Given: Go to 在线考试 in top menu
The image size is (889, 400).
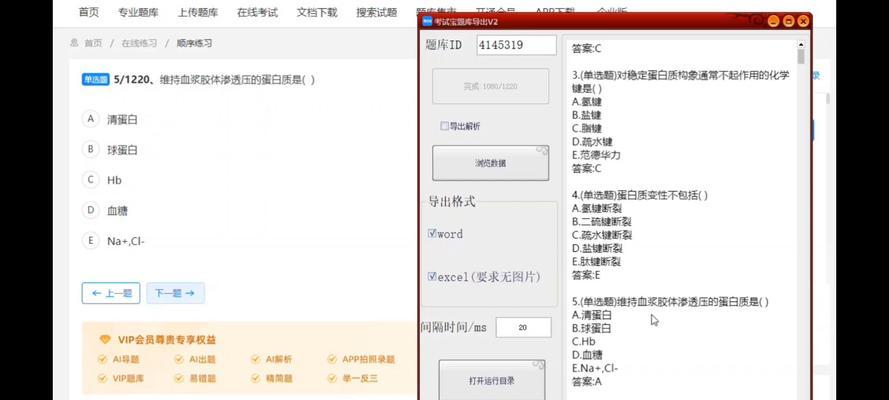Looking at the screenshot, I should [257, 12].
